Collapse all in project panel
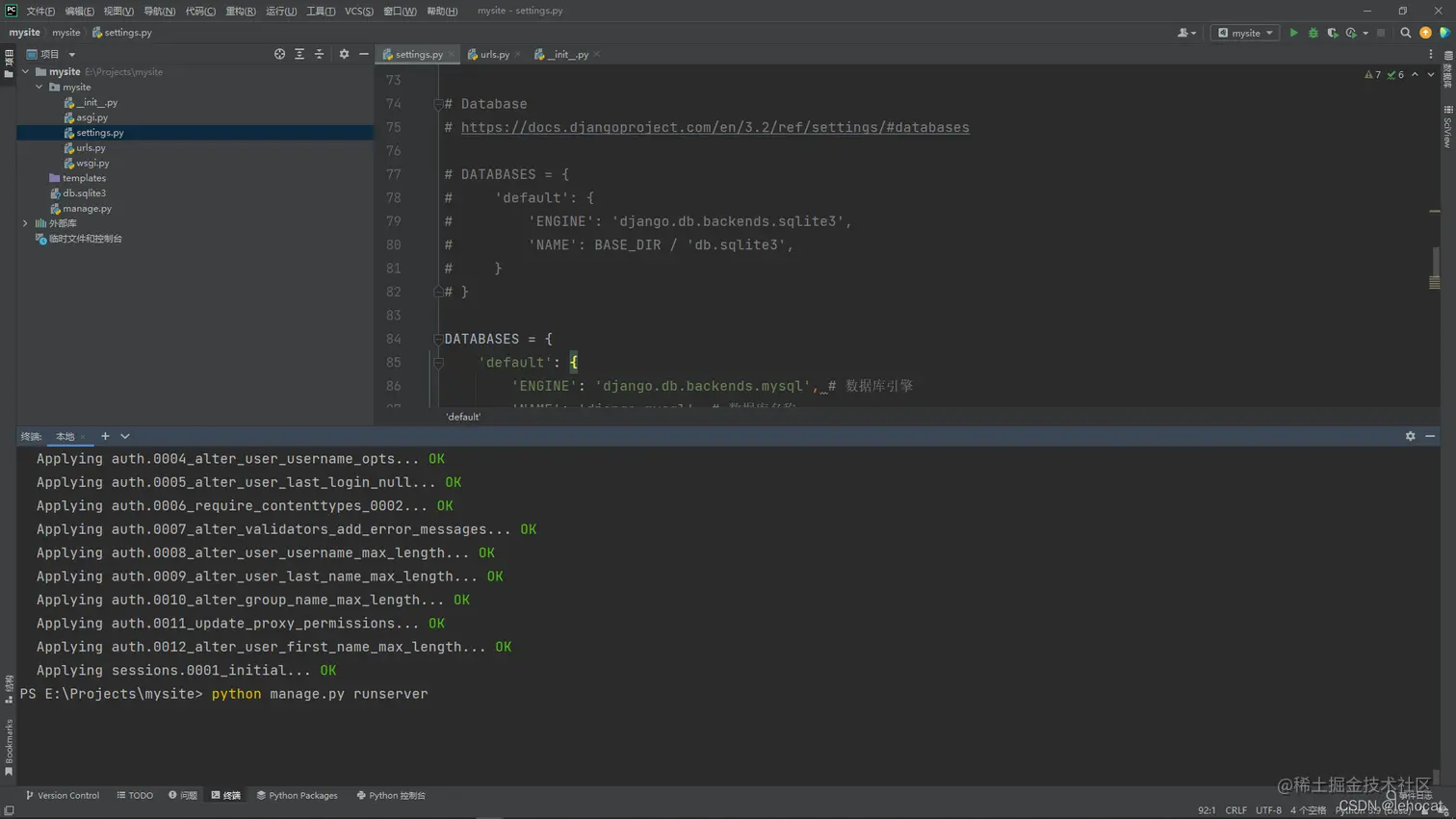 319,54
